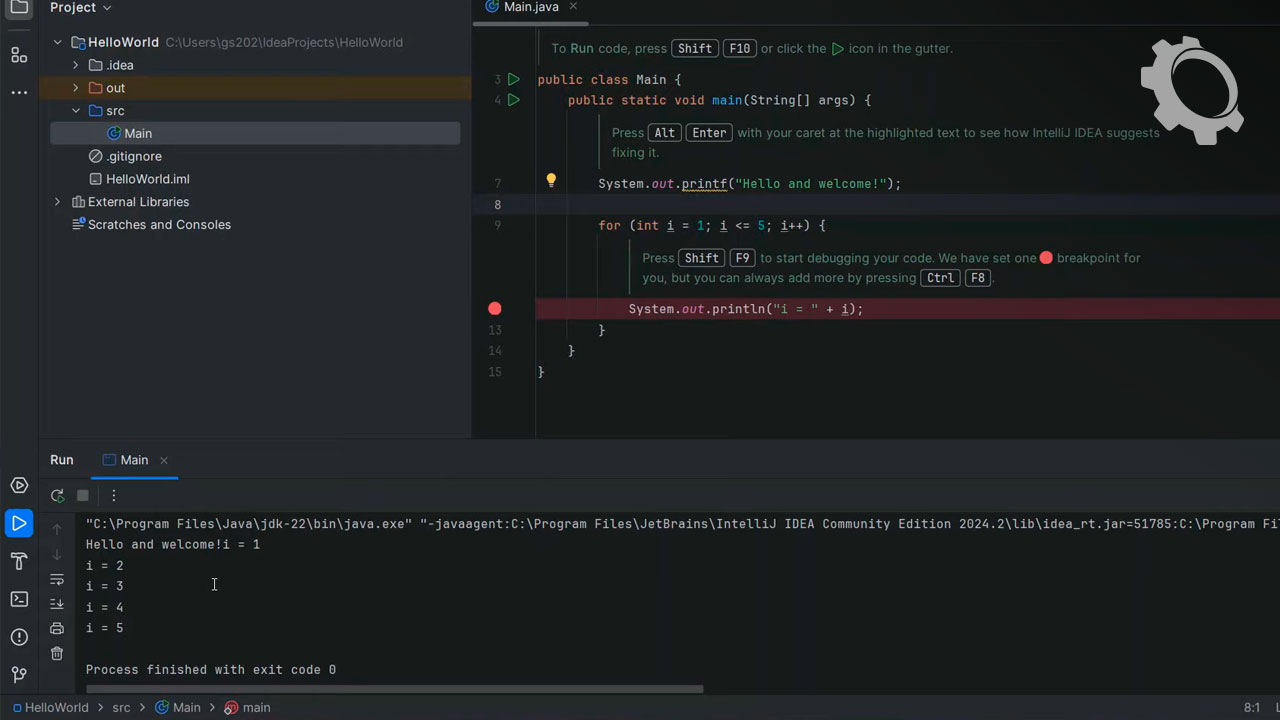
Task: Click the print icon in console sidebar
Action: point(57,628)
